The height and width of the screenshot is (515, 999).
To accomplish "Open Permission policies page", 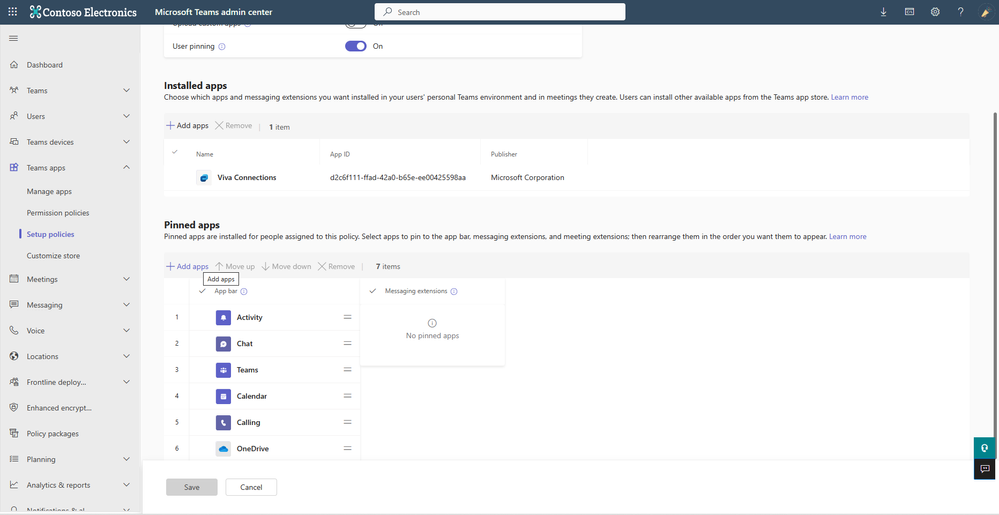I will (58, 213).
